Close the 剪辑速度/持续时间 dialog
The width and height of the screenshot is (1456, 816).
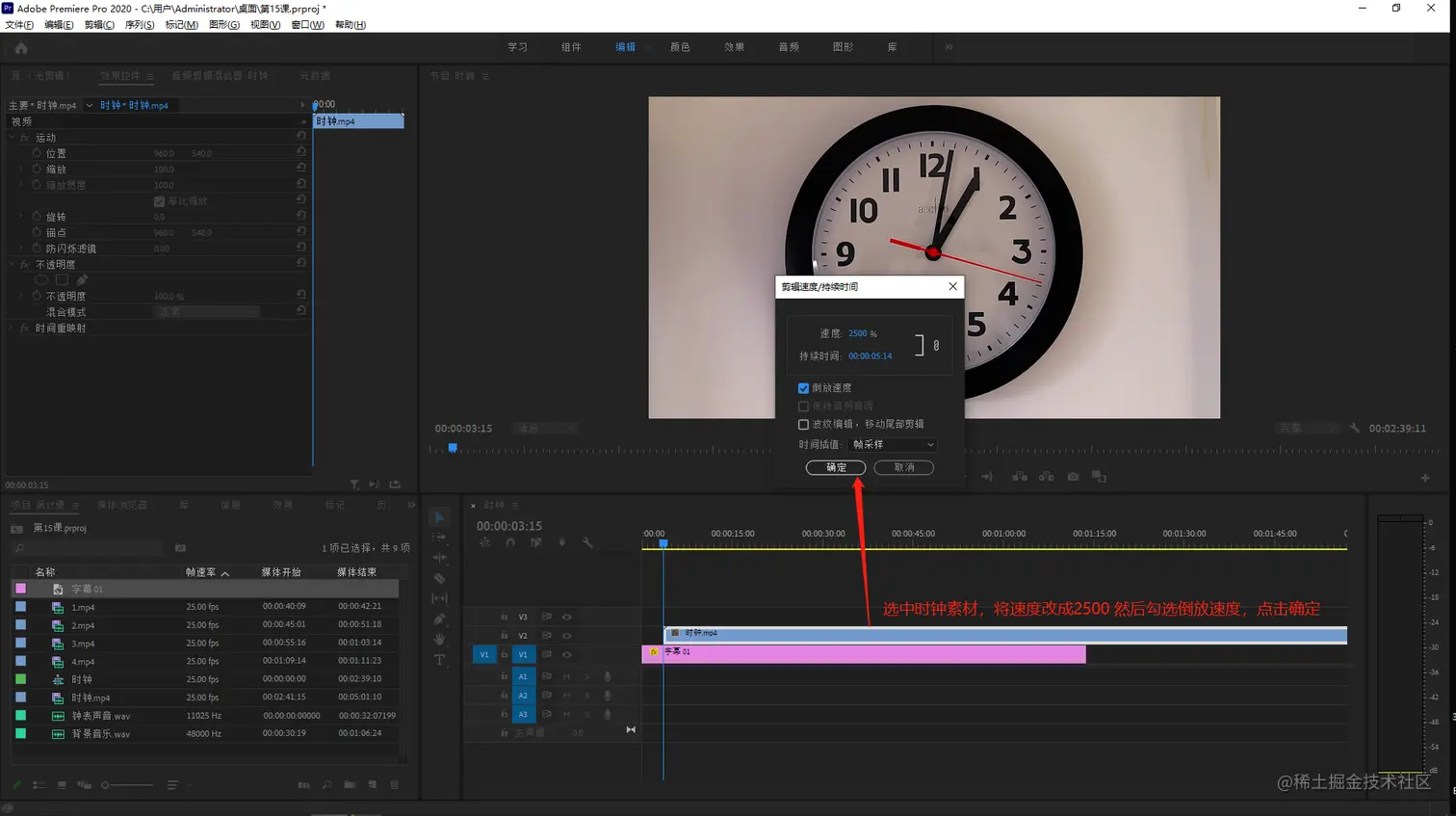pos(952,286)
